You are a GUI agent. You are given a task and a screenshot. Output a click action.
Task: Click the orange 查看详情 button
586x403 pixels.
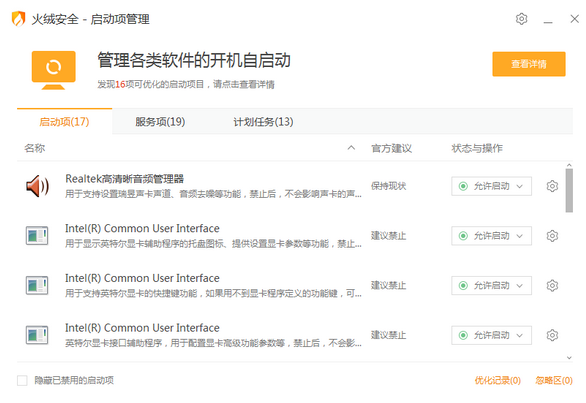[x=528, y=64]
